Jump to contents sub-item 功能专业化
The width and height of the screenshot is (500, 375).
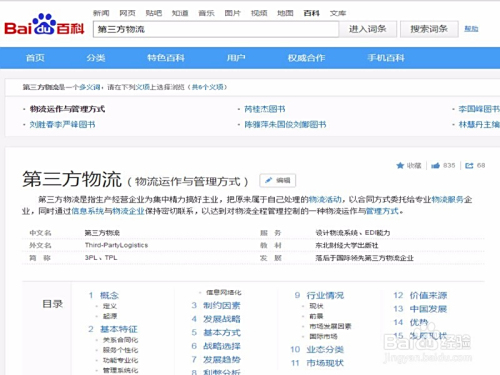(x=120, y=360)
